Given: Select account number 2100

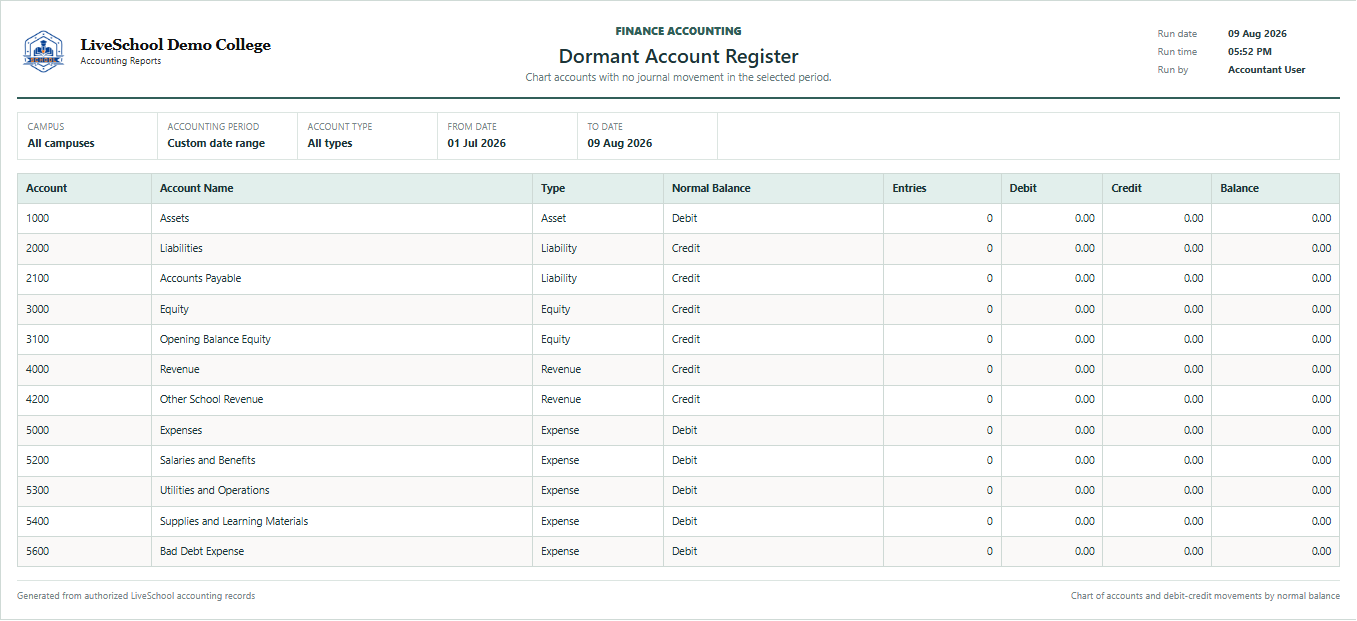Looking at the screenshot, I should 38,278.
